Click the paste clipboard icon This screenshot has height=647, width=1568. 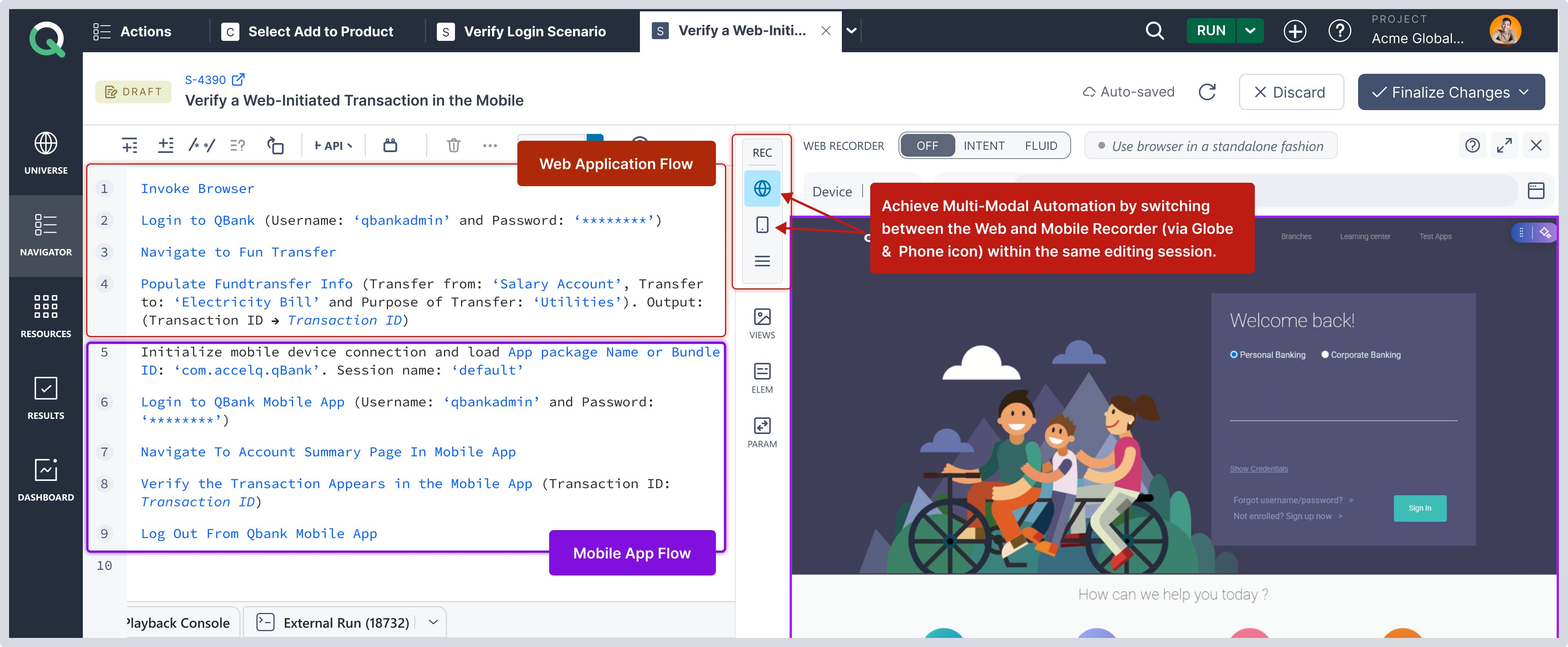pyautogui.click(x=390, y=145)
